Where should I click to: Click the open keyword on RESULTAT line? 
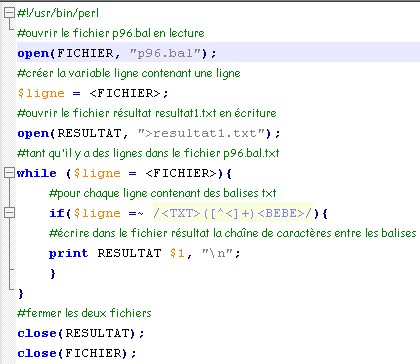click(x=33, y=133)
